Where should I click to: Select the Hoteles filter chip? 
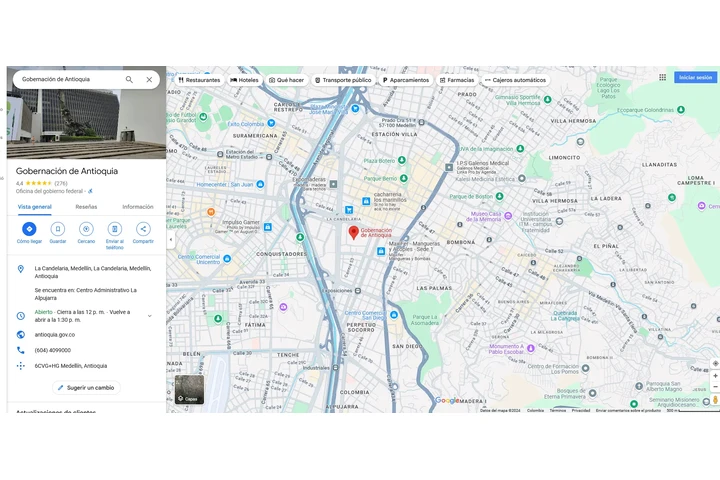coord(244,80)
